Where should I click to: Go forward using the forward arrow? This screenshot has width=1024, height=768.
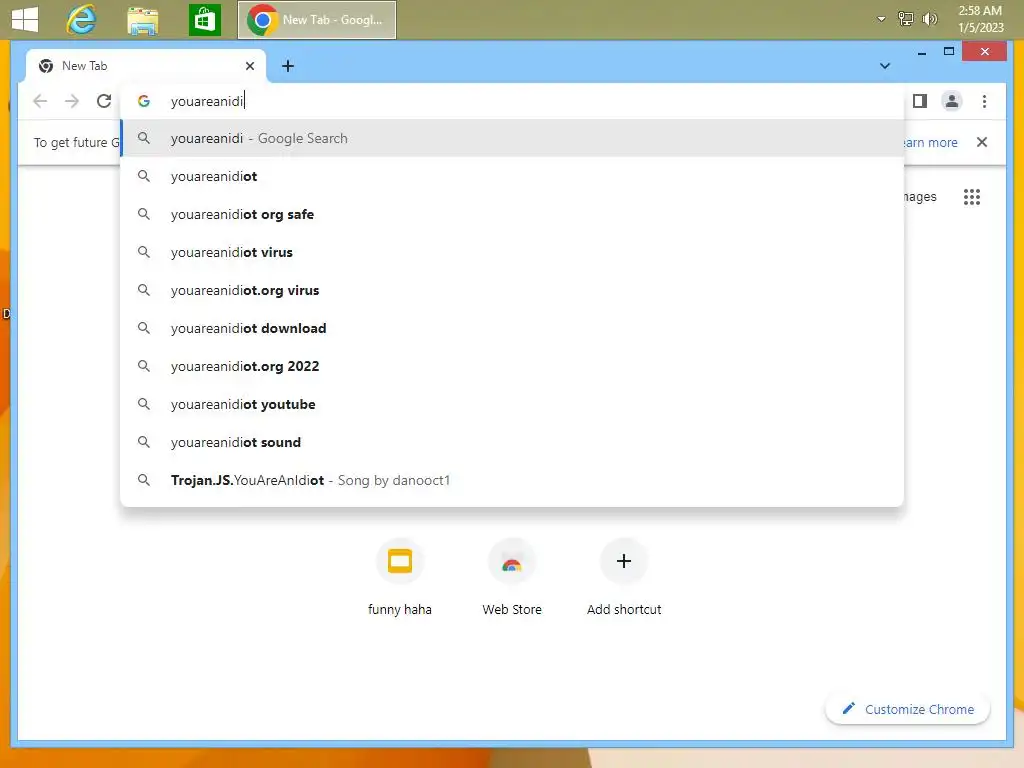[72, 101]
